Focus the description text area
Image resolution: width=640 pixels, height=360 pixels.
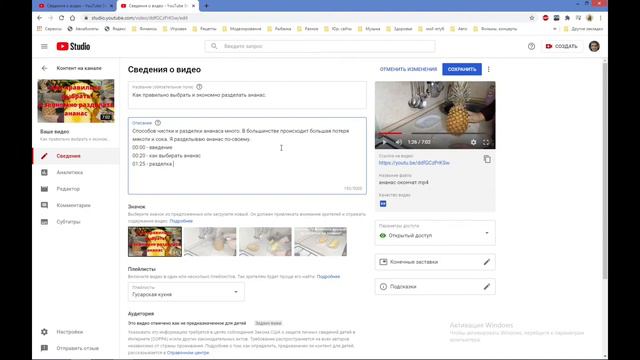coord(247,156)
